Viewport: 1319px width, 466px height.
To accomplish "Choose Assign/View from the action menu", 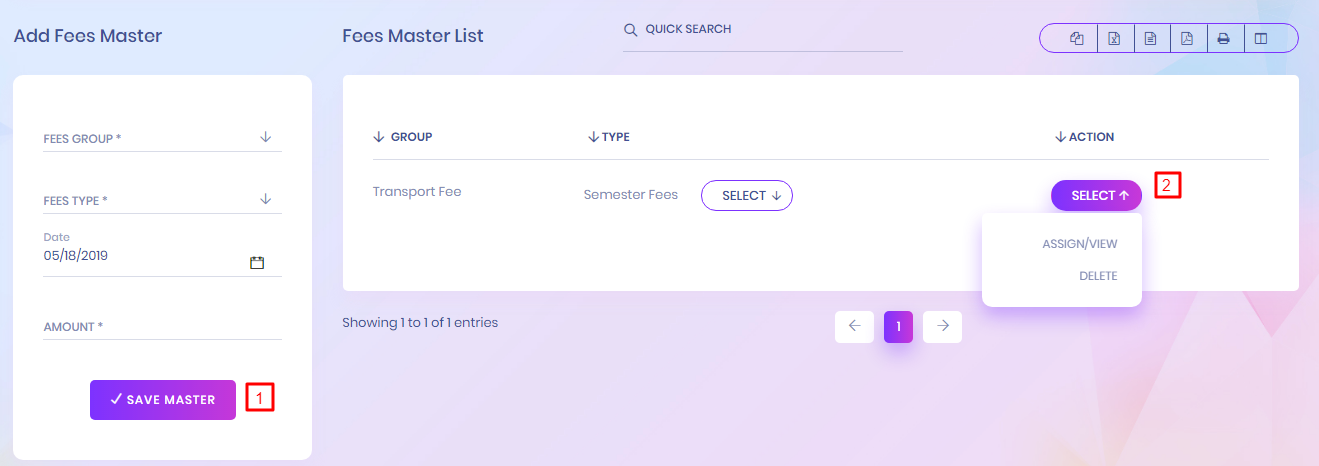I will (x=1079, y=244).
